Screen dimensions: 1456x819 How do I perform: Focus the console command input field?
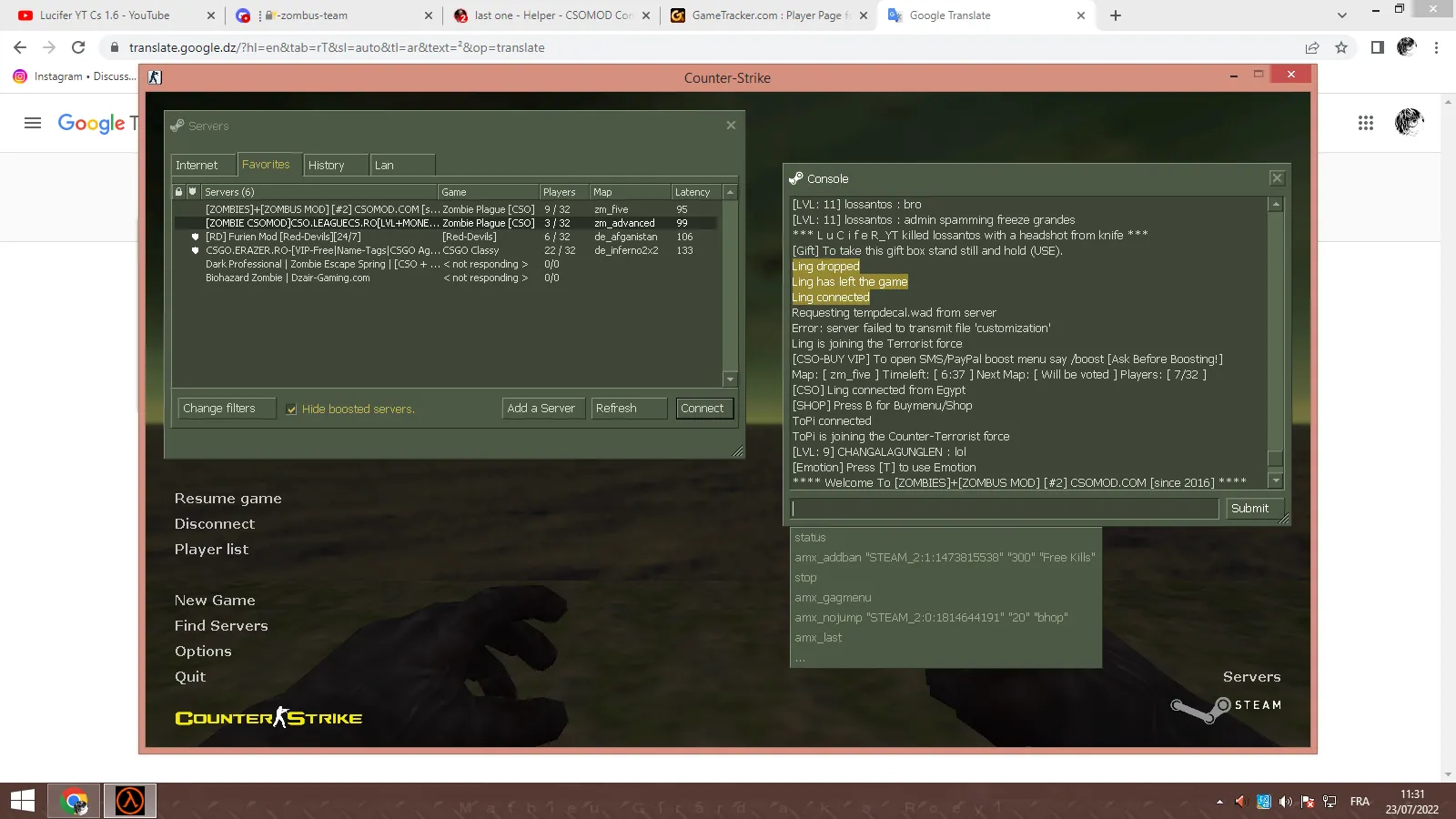pyautogui.click(x=1005, y=509)
